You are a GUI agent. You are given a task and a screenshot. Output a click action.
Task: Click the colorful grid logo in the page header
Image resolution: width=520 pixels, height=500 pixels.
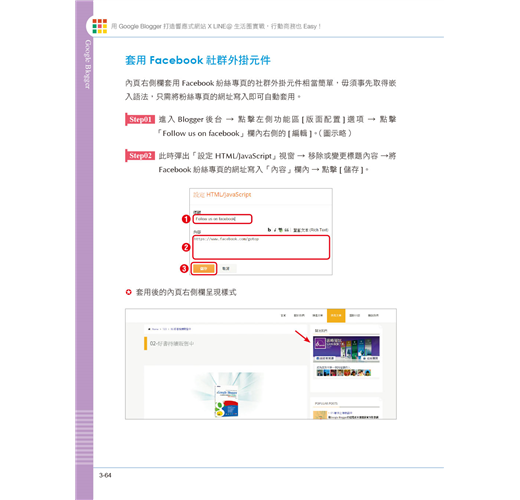[x=100, y=26]
